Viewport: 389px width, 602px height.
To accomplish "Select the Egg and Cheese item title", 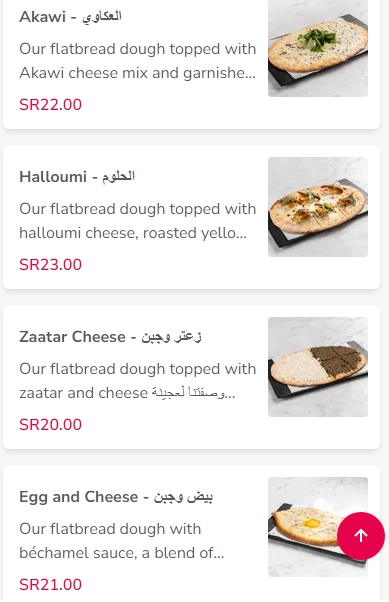I will point(116,497).
